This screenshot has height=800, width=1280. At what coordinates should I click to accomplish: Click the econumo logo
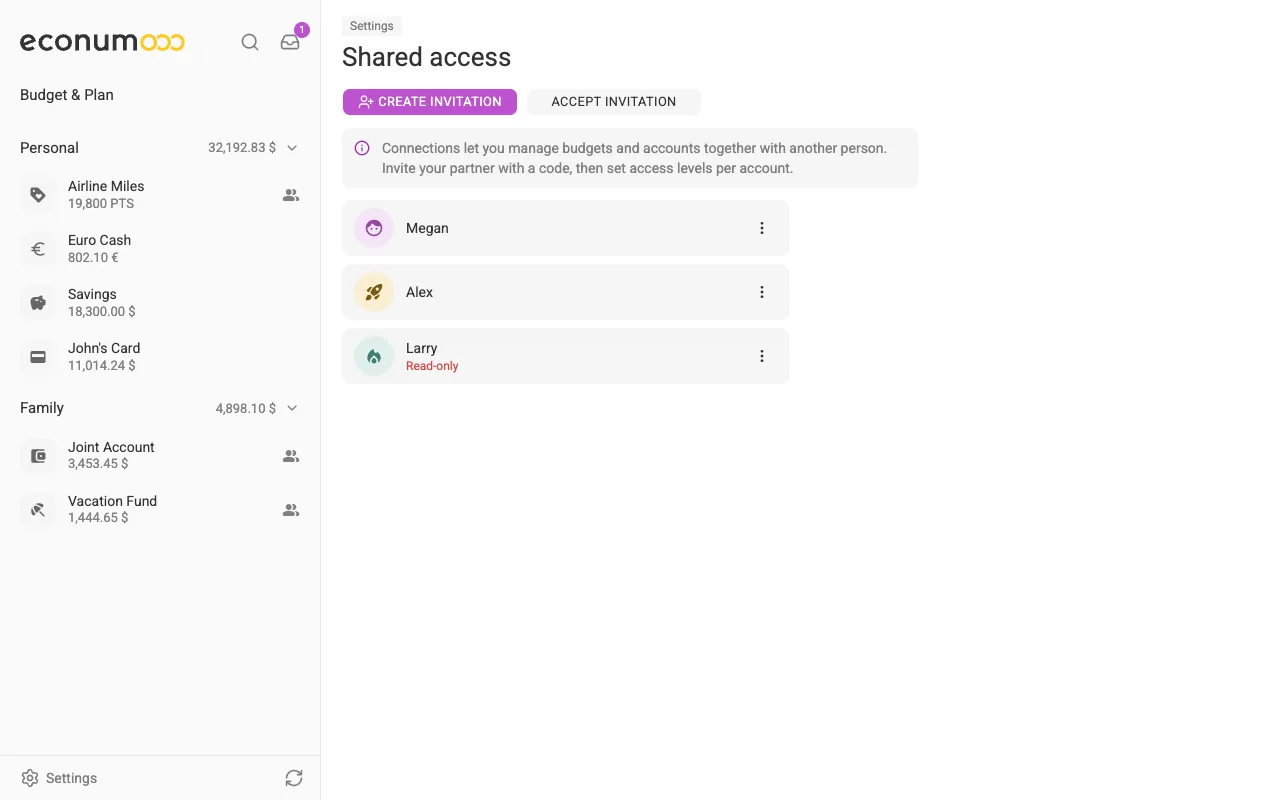102,42
